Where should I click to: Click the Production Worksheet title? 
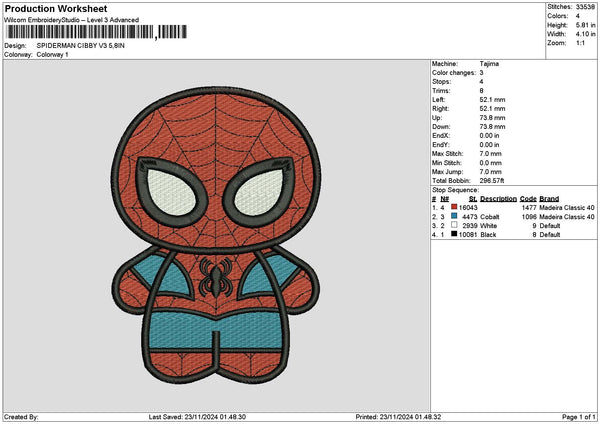coord(55,8)
